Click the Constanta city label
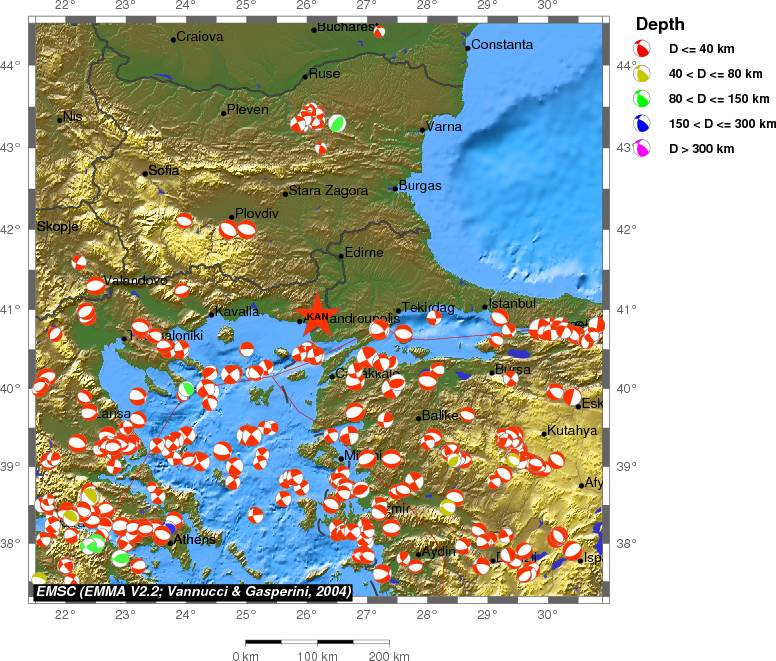Viewport: 776px width, 661px height. tap(502, 45)
